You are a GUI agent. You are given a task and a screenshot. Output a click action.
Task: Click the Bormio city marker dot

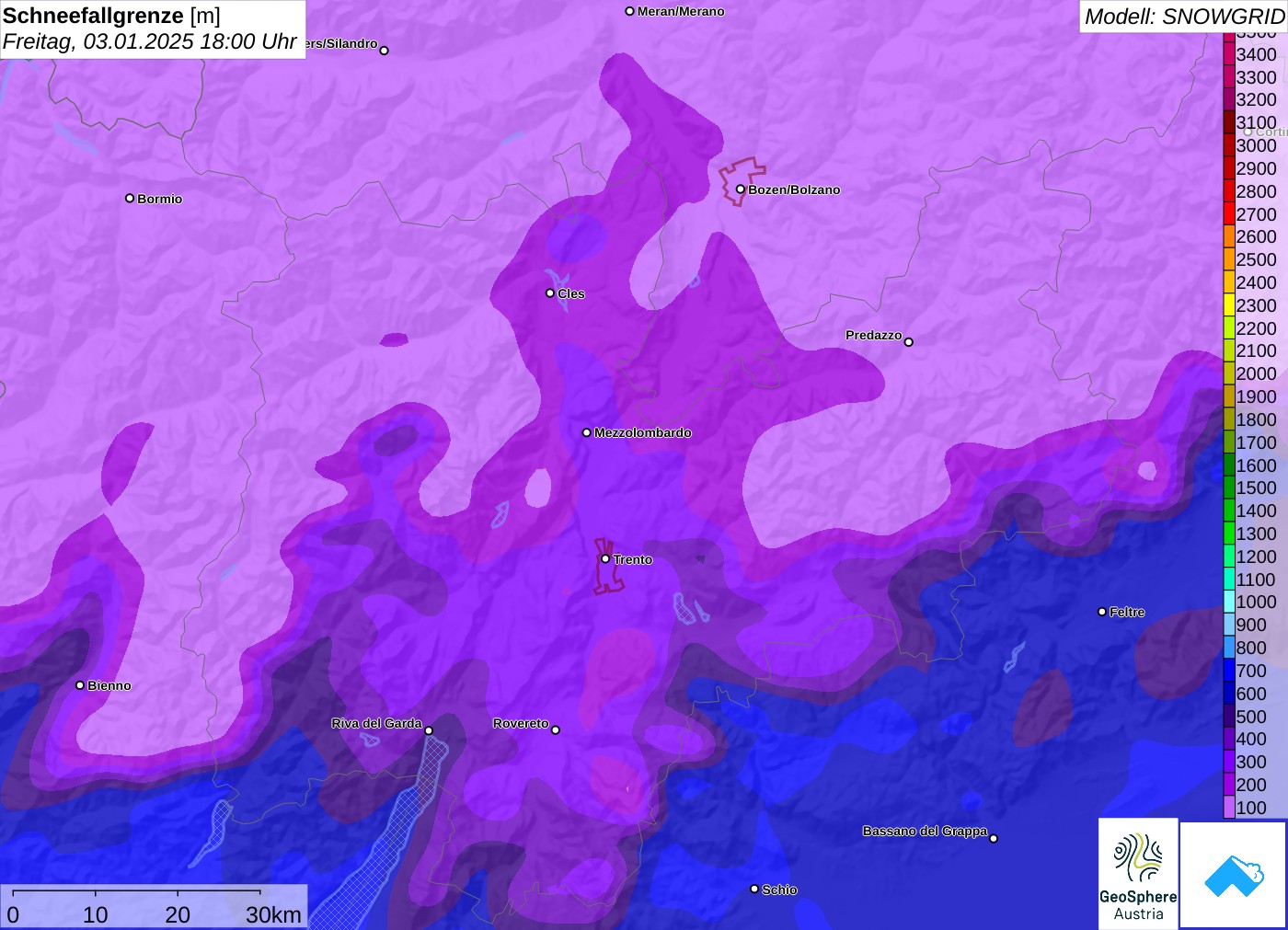point(130,198)
